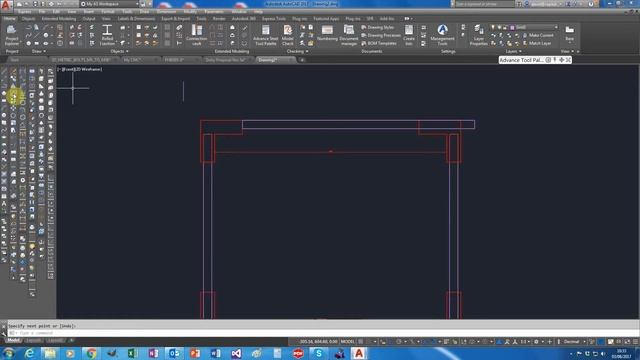Open the Numbering tool
Screen dimensions: 640x360
tap(327, 33)
